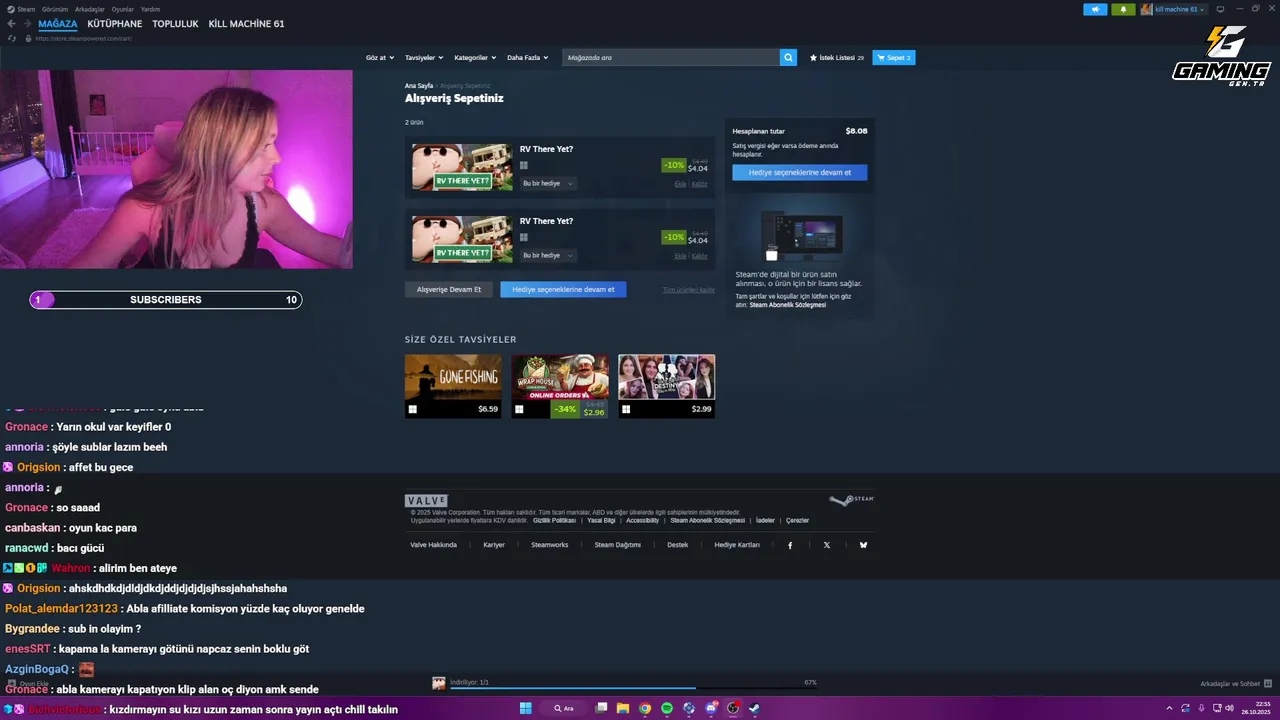Viewport: 1280px width, 720px height.
Task: Click the downloading game icon in status bar
Action: pyautogui.click(x=438, y=683)
